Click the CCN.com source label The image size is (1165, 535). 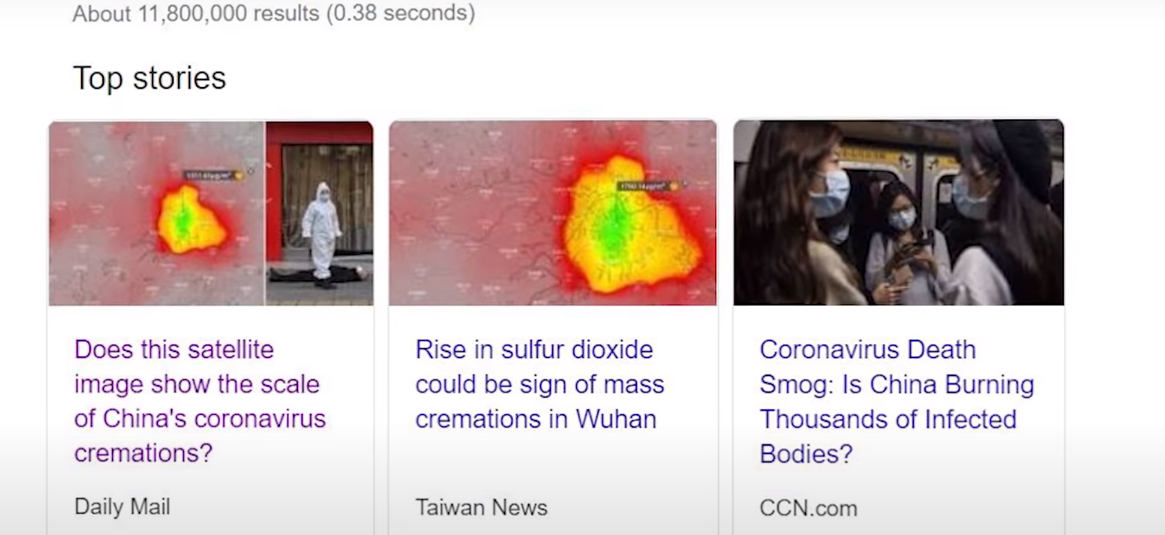808,508
